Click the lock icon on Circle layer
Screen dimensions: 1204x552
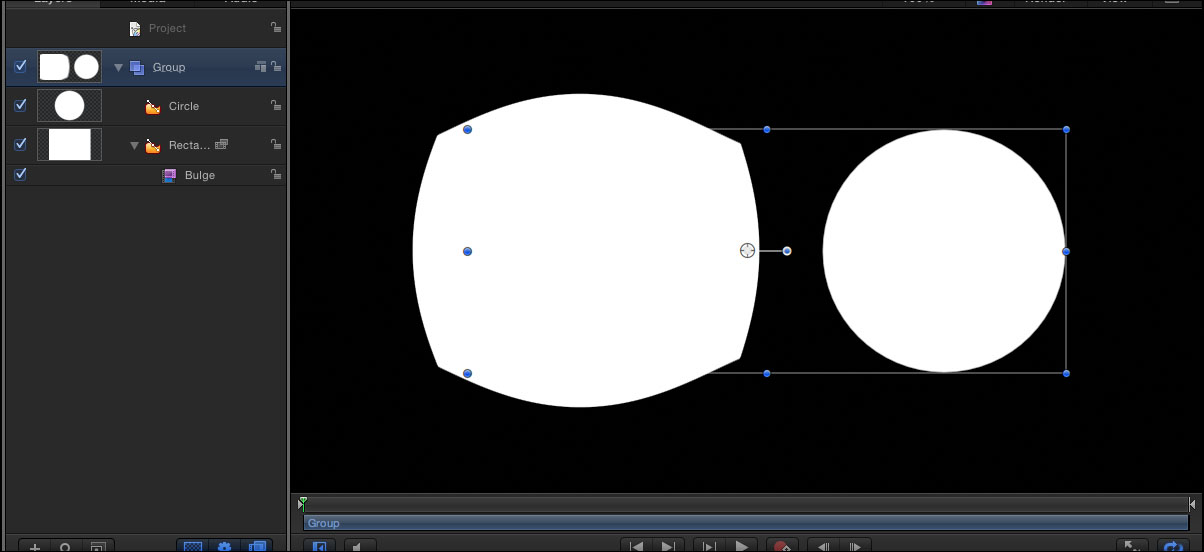click(275, 106)
